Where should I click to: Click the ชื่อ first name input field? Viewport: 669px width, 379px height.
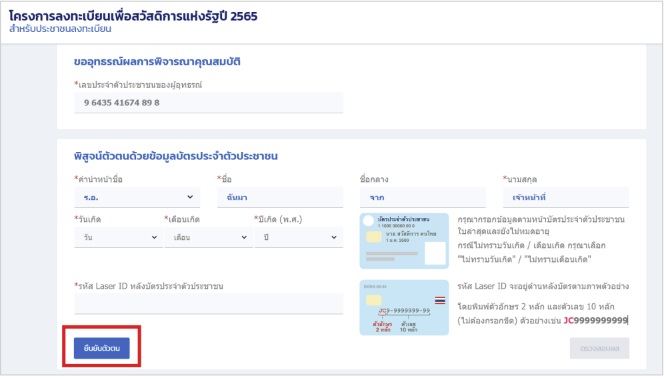[x=280, y=197]
